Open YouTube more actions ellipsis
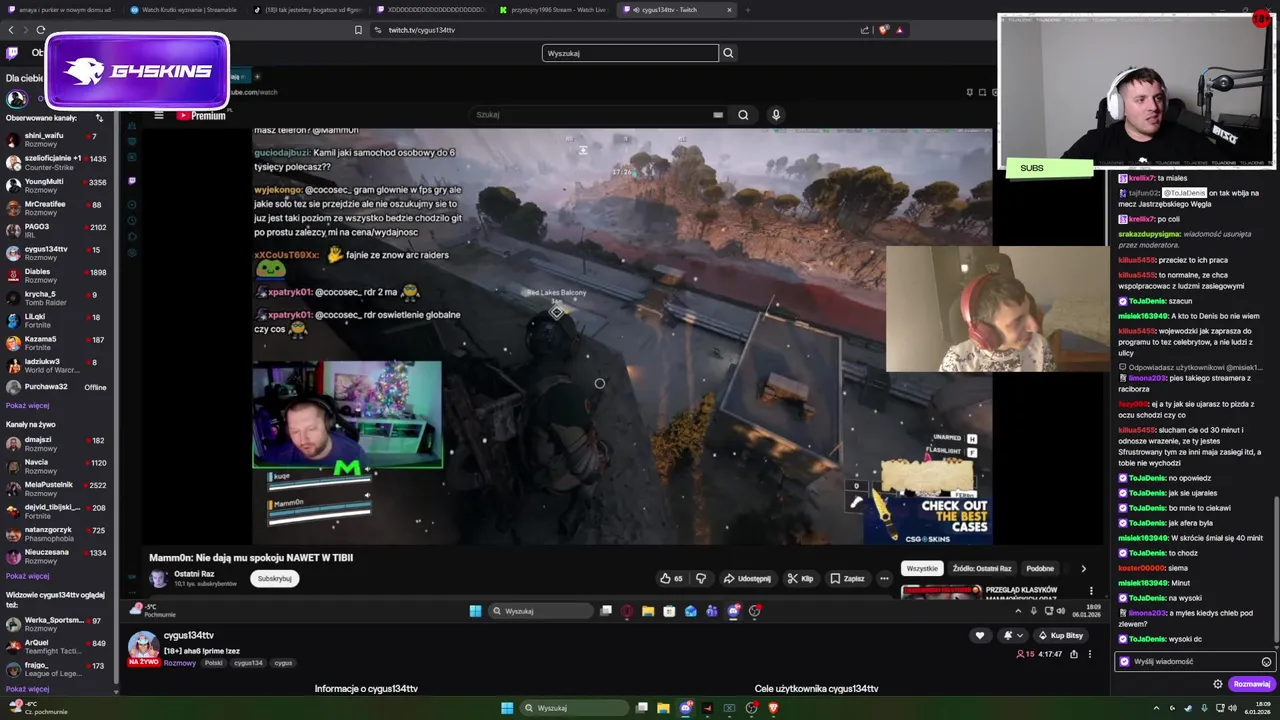The width and height of the screenshot is (1280, 720). point(884,578)
